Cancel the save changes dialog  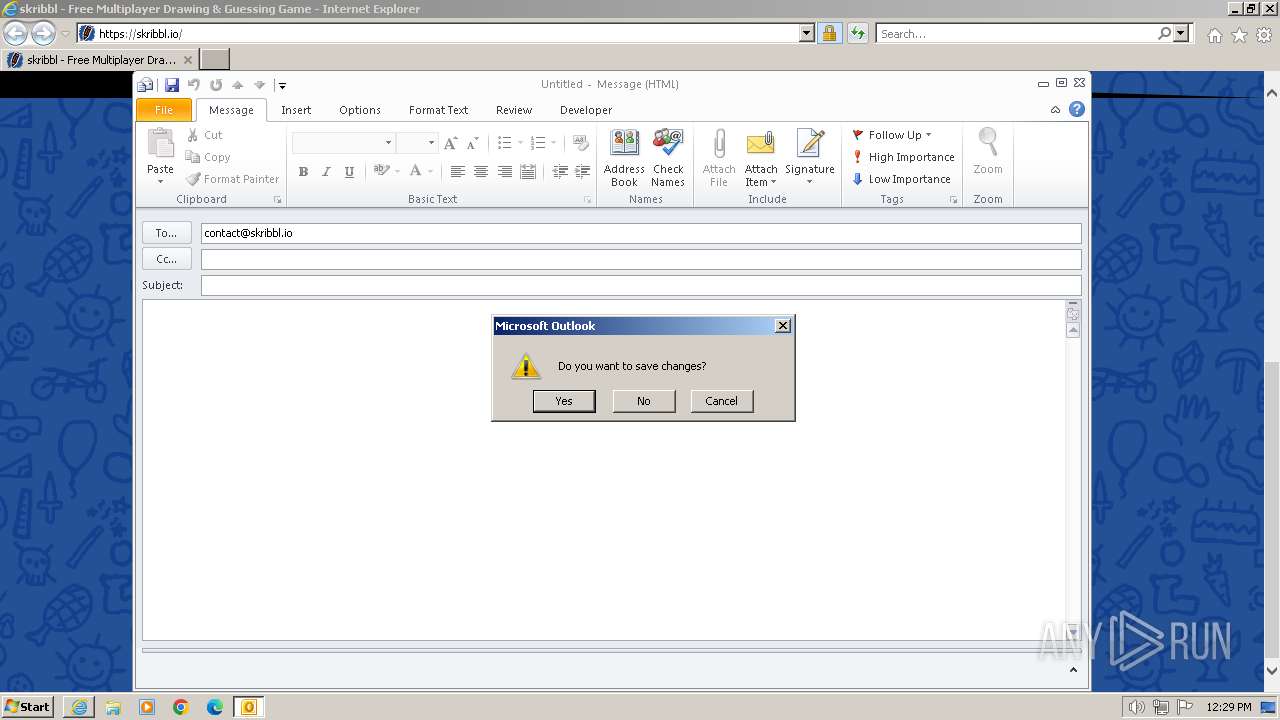(721, 401)
